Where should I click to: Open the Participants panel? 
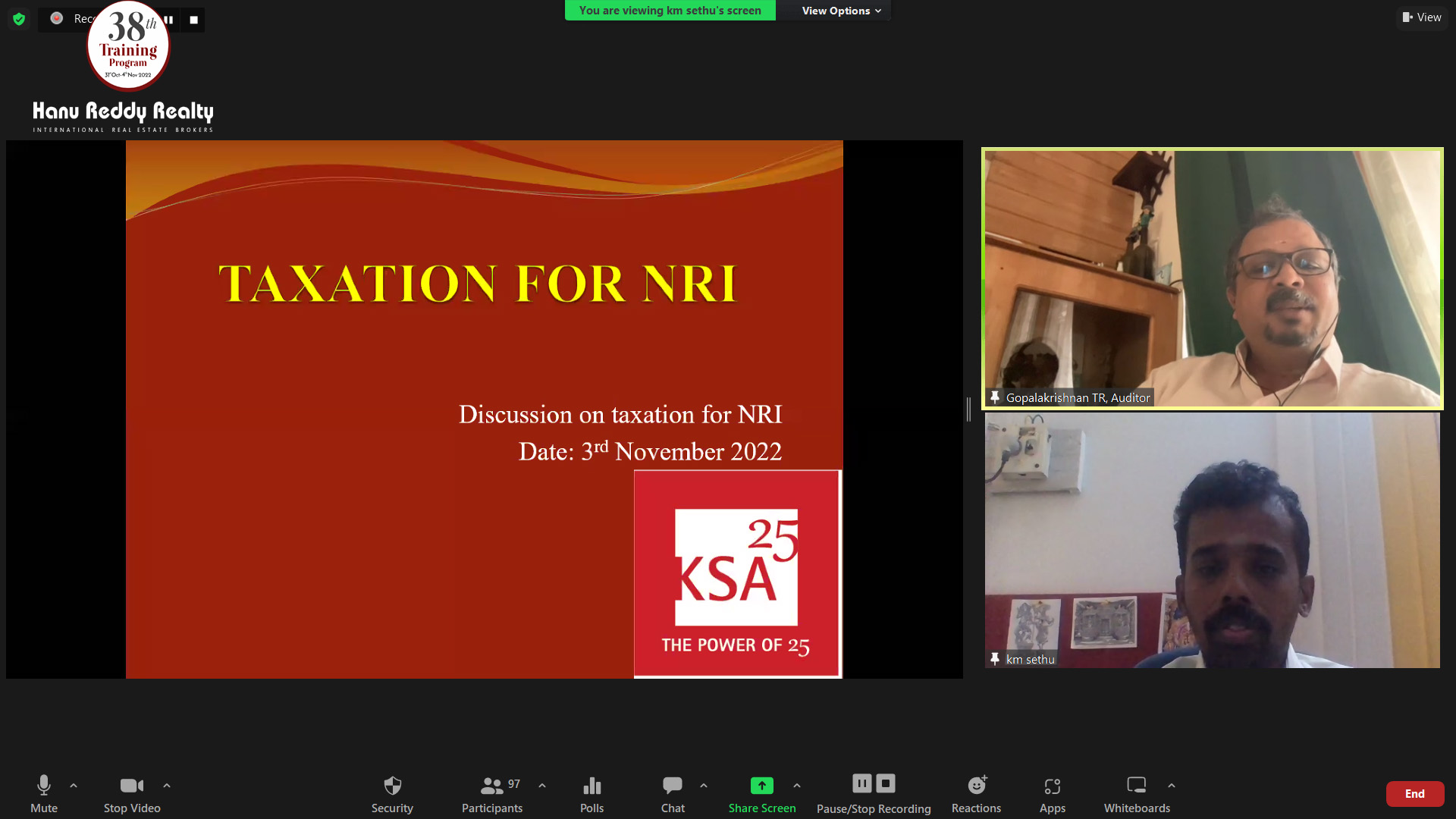pos(492,793)
